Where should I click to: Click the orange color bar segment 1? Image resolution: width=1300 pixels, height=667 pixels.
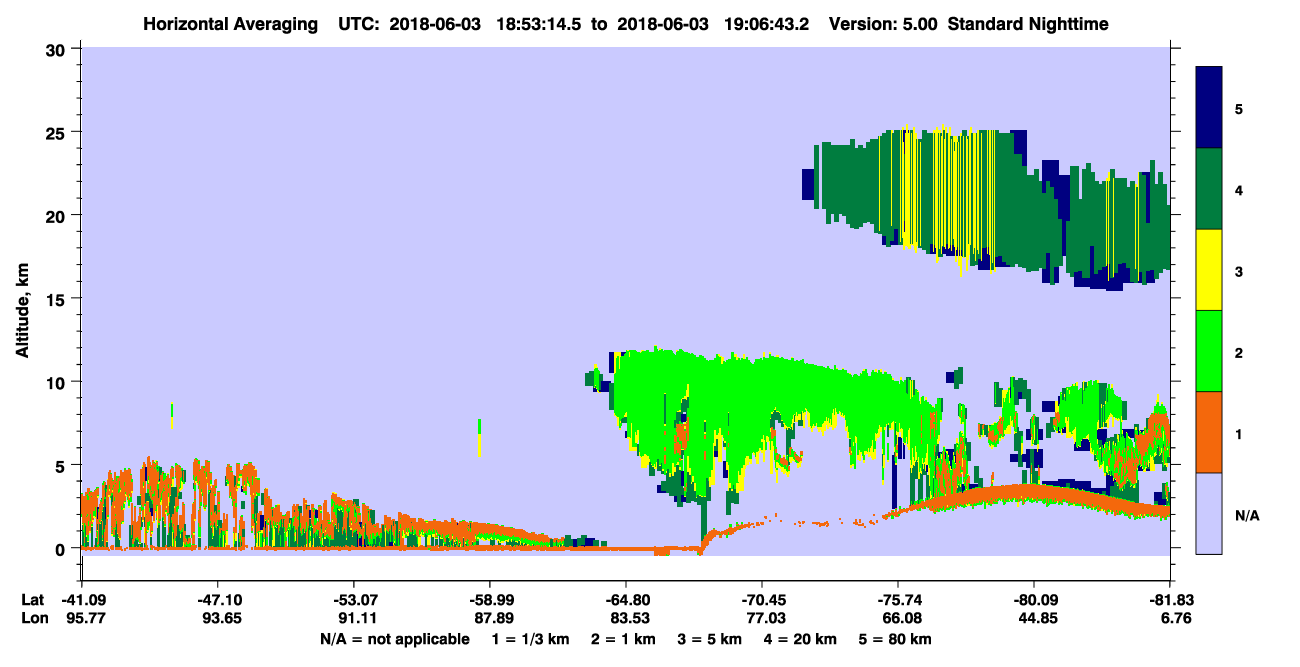pyautogui.click(x=1209, y=432)
